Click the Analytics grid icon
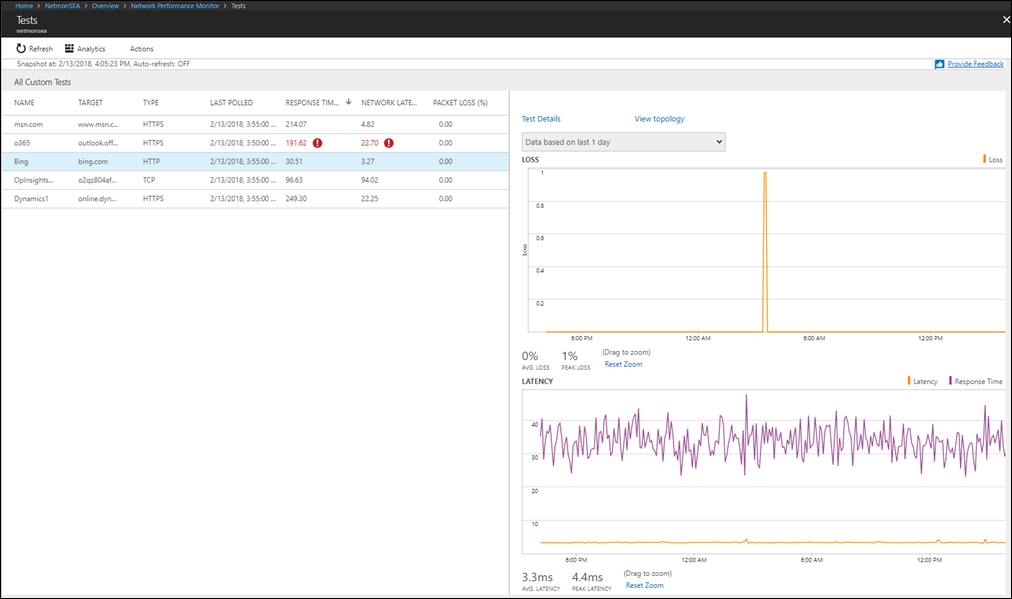 click(x=69, y=48)
